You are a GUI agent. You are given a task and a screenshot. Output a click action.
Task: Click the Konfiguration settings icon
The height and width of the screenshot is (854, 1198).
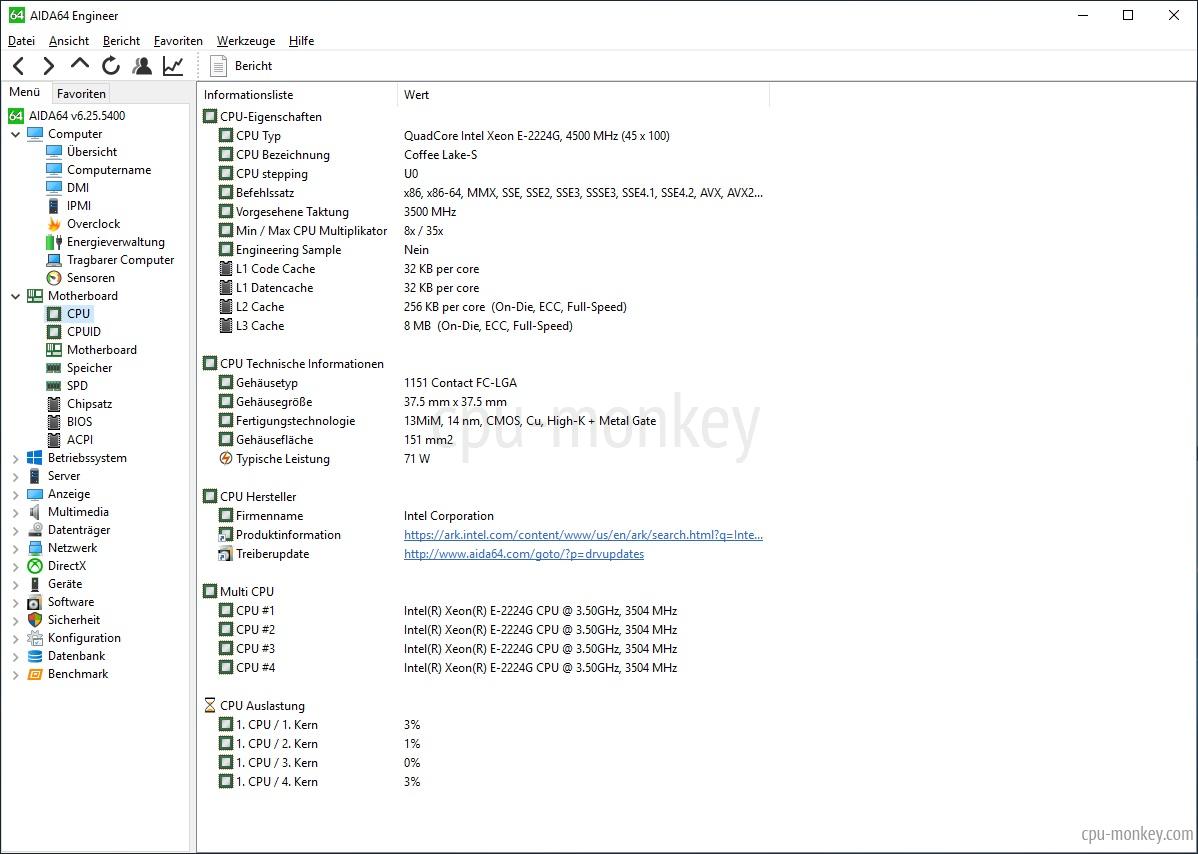(34, 638)
